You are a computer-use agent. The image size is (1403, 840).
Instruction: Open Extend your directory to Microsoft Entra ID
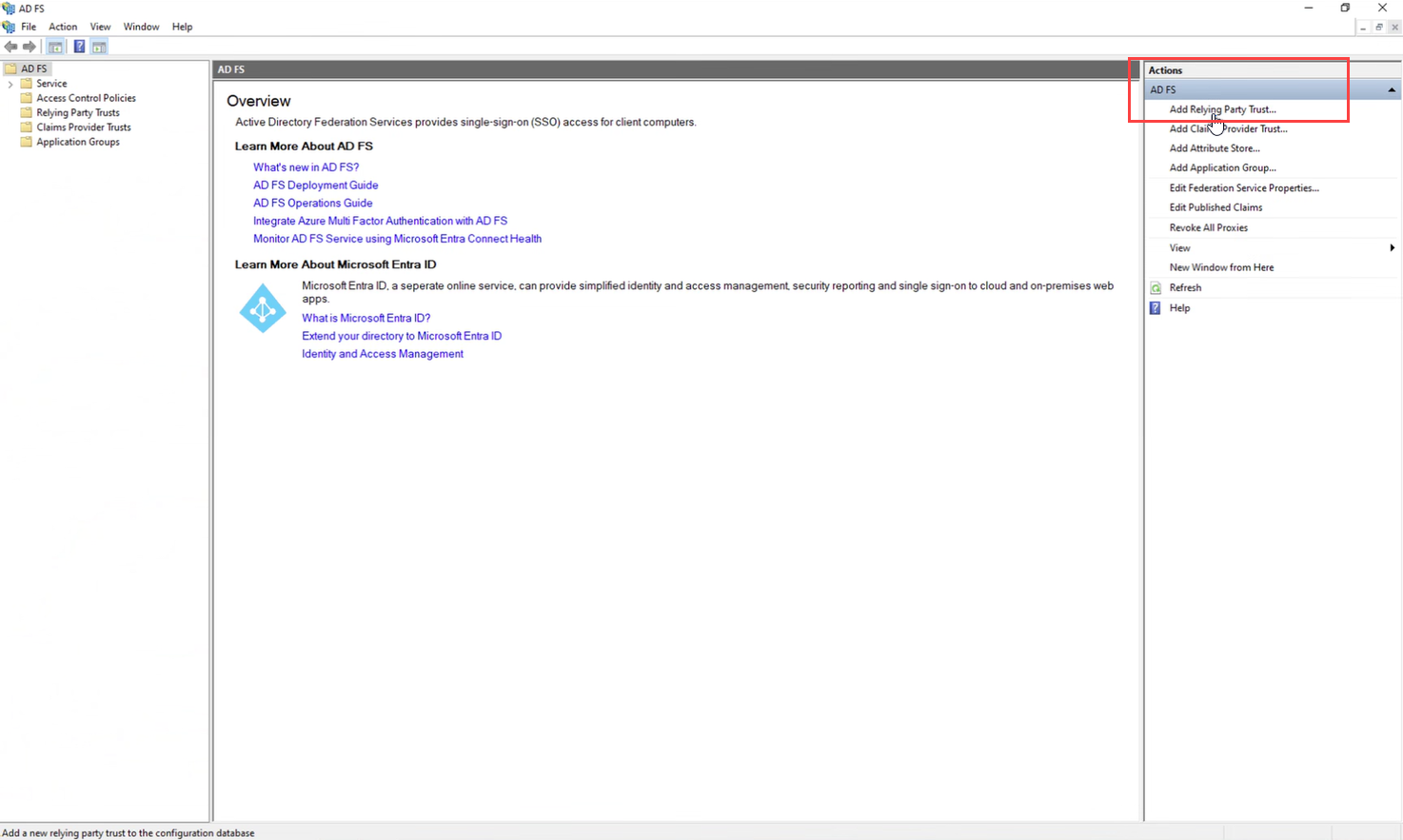[401, 336]
